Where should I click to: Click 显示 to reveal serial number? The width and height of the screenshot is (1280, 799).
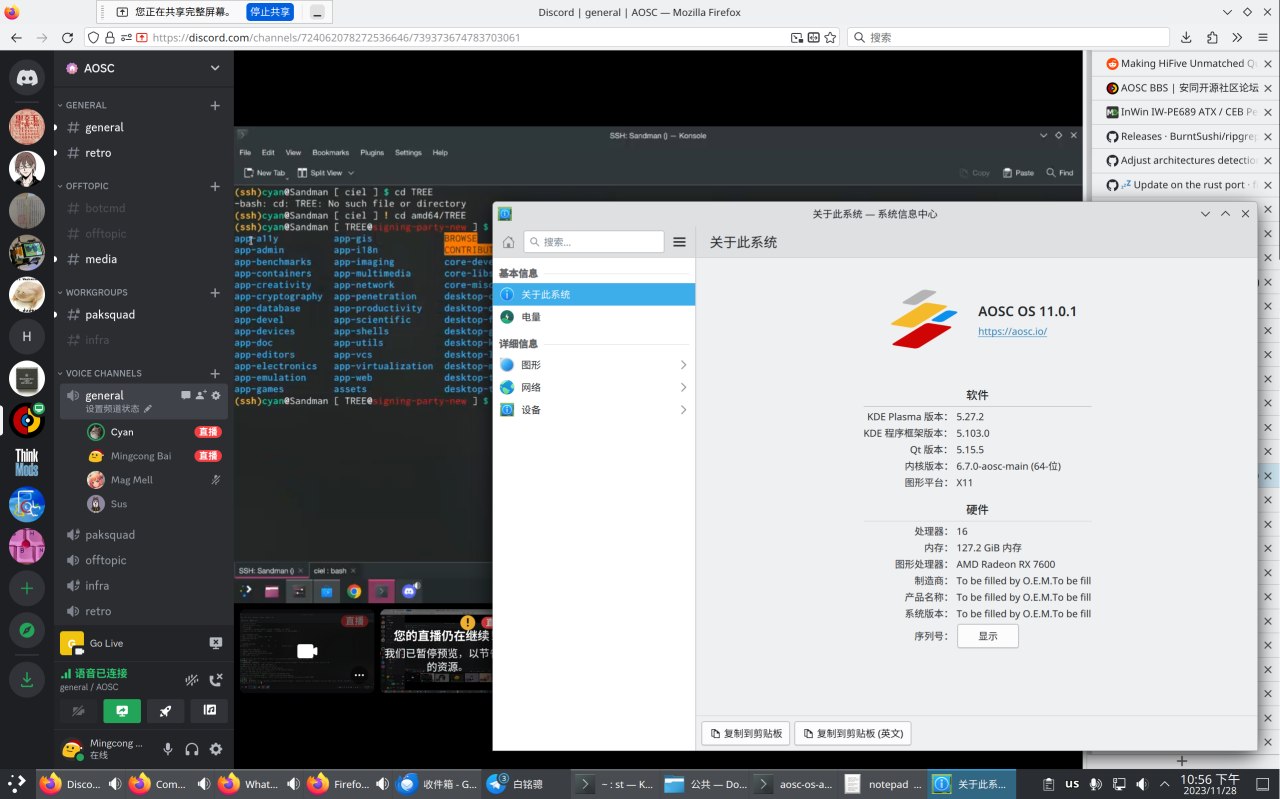click(988, 636)
